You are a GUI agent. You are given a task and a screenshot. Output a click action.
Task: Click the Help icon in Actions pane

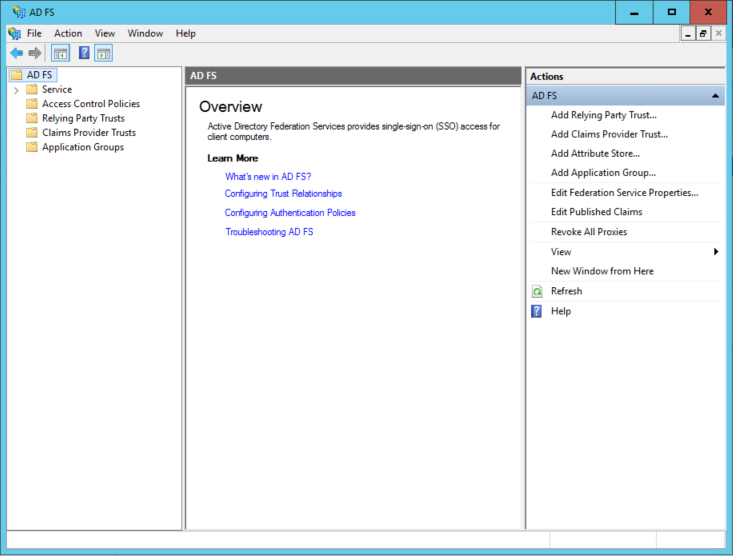coord(537,311)
